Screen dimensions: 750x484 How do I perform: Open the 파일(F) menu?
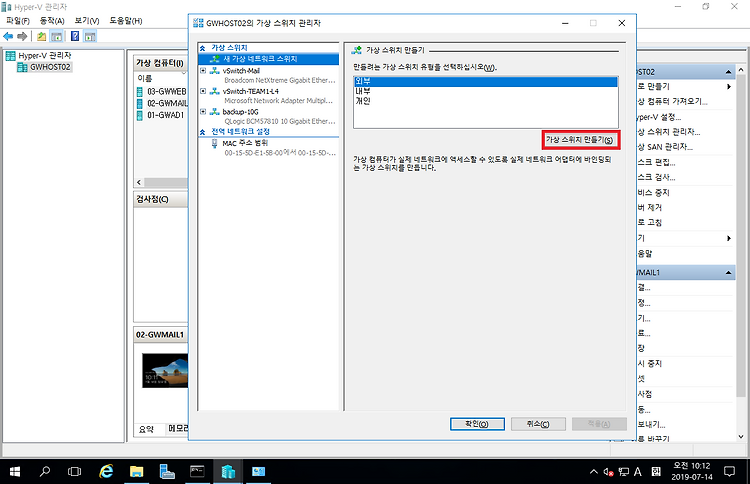18,21
